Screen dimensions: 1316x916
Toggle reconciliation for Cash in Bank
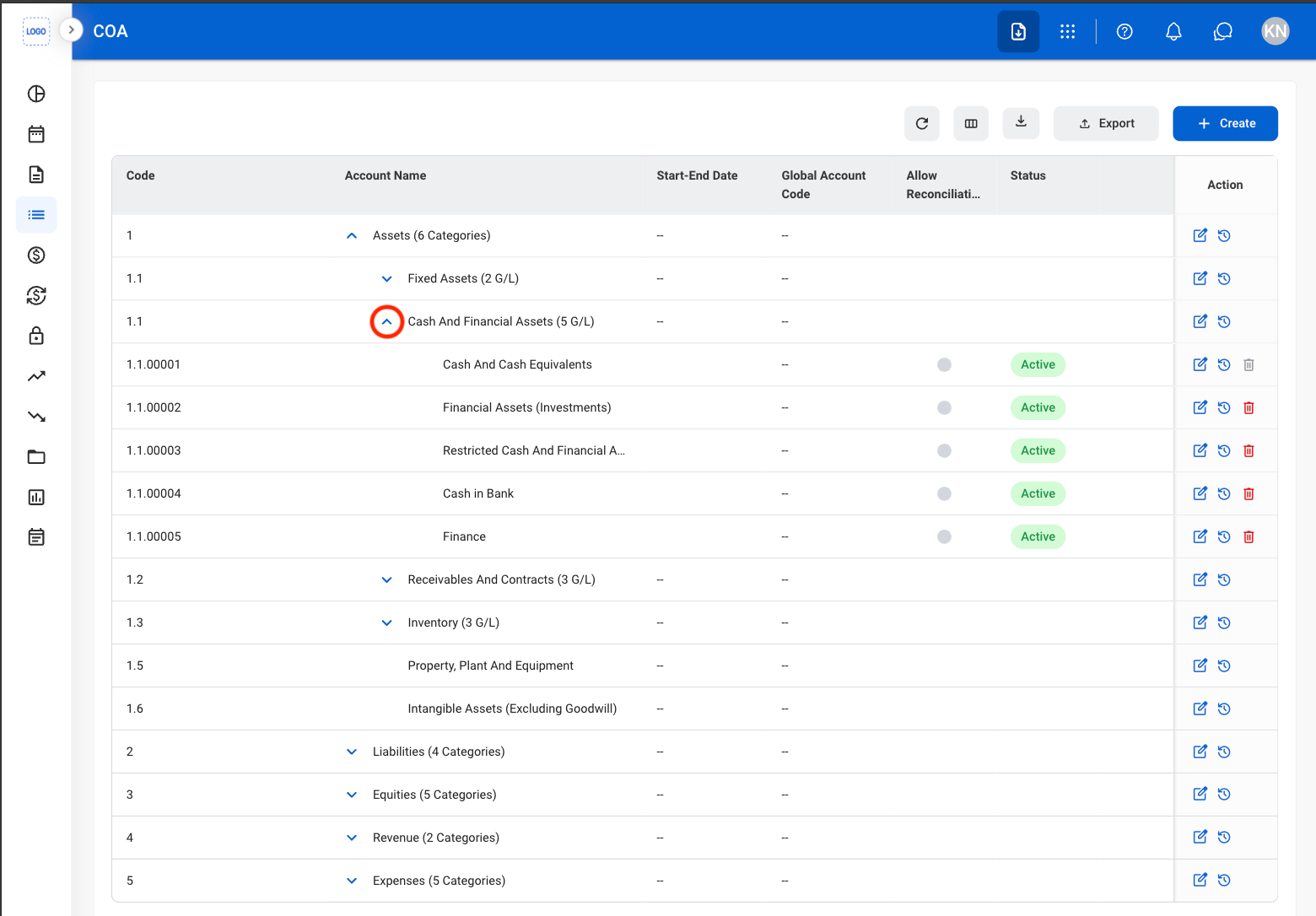(944, 493)
